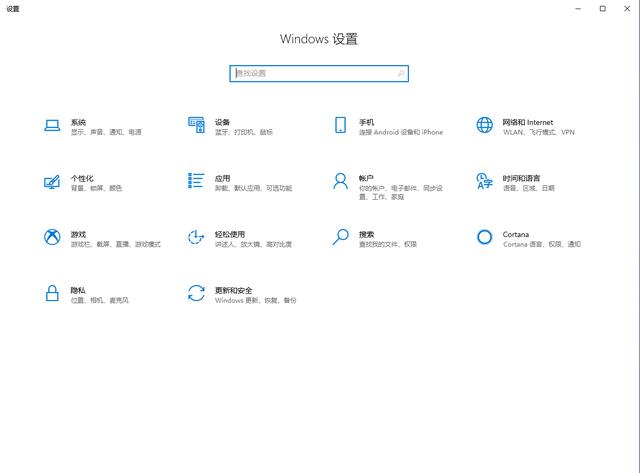Click the 应用 title text
Viewport: 640px width, 473px height.
(x=222, y=178)
